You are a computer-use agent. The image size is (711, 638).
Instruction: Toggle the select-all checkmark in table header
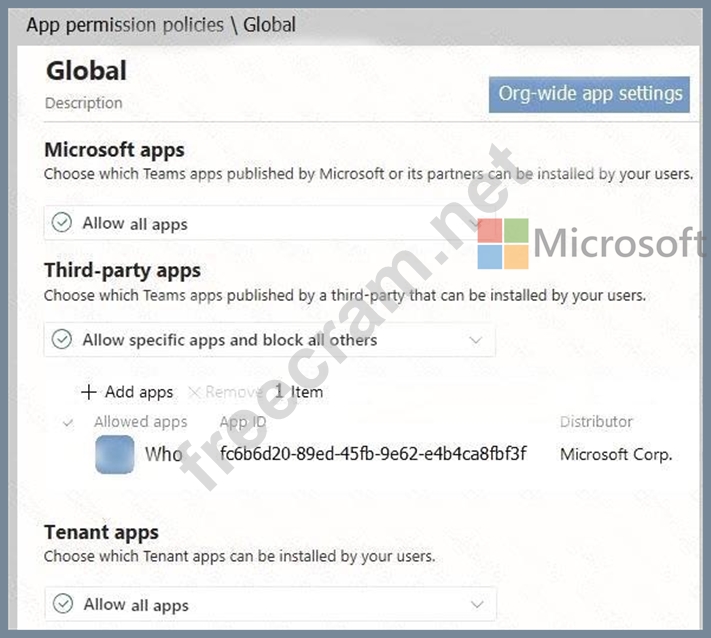68,423
